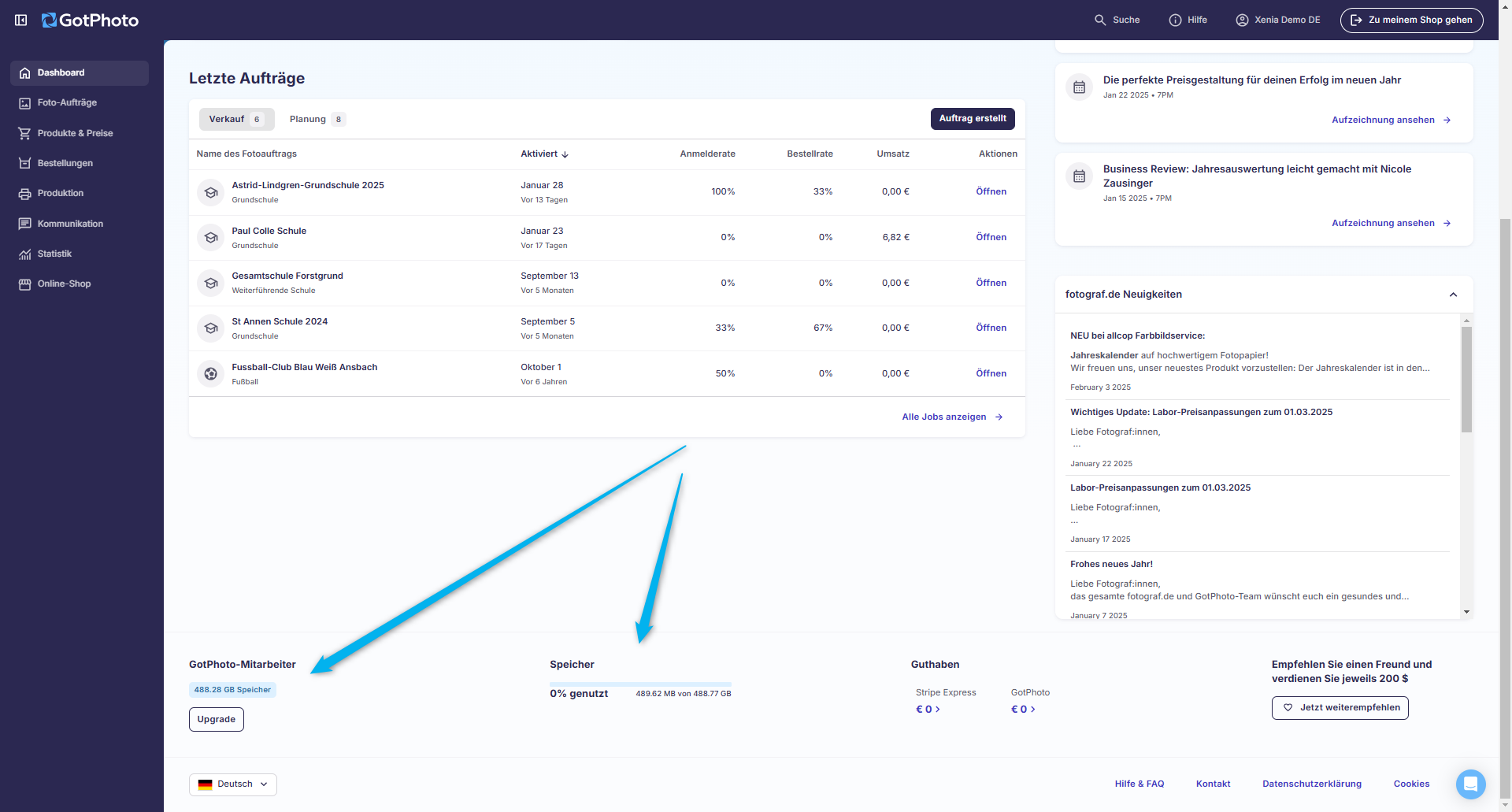Toggle the sidebar collapse icon
1512x812 pixels.
(21, 20)
